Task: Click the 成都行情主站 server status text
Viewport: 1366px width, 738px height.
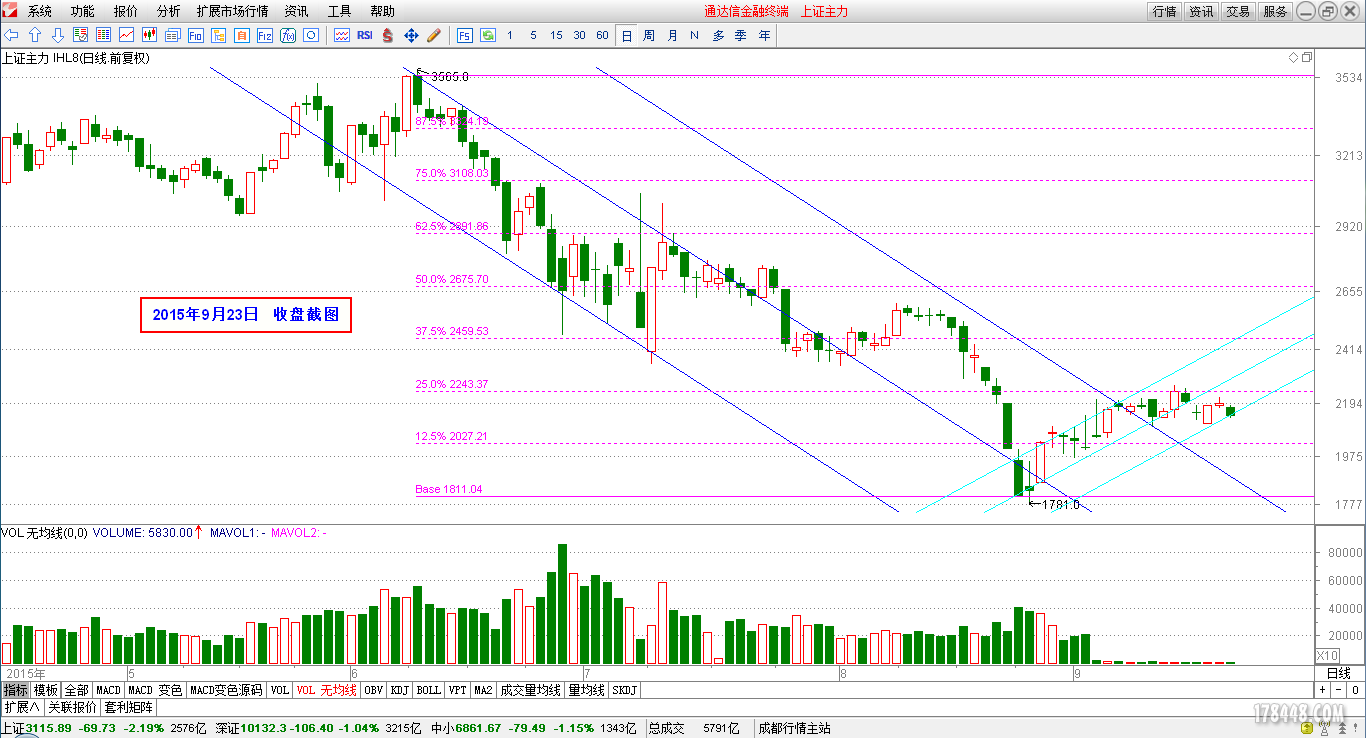Action: 794,729
